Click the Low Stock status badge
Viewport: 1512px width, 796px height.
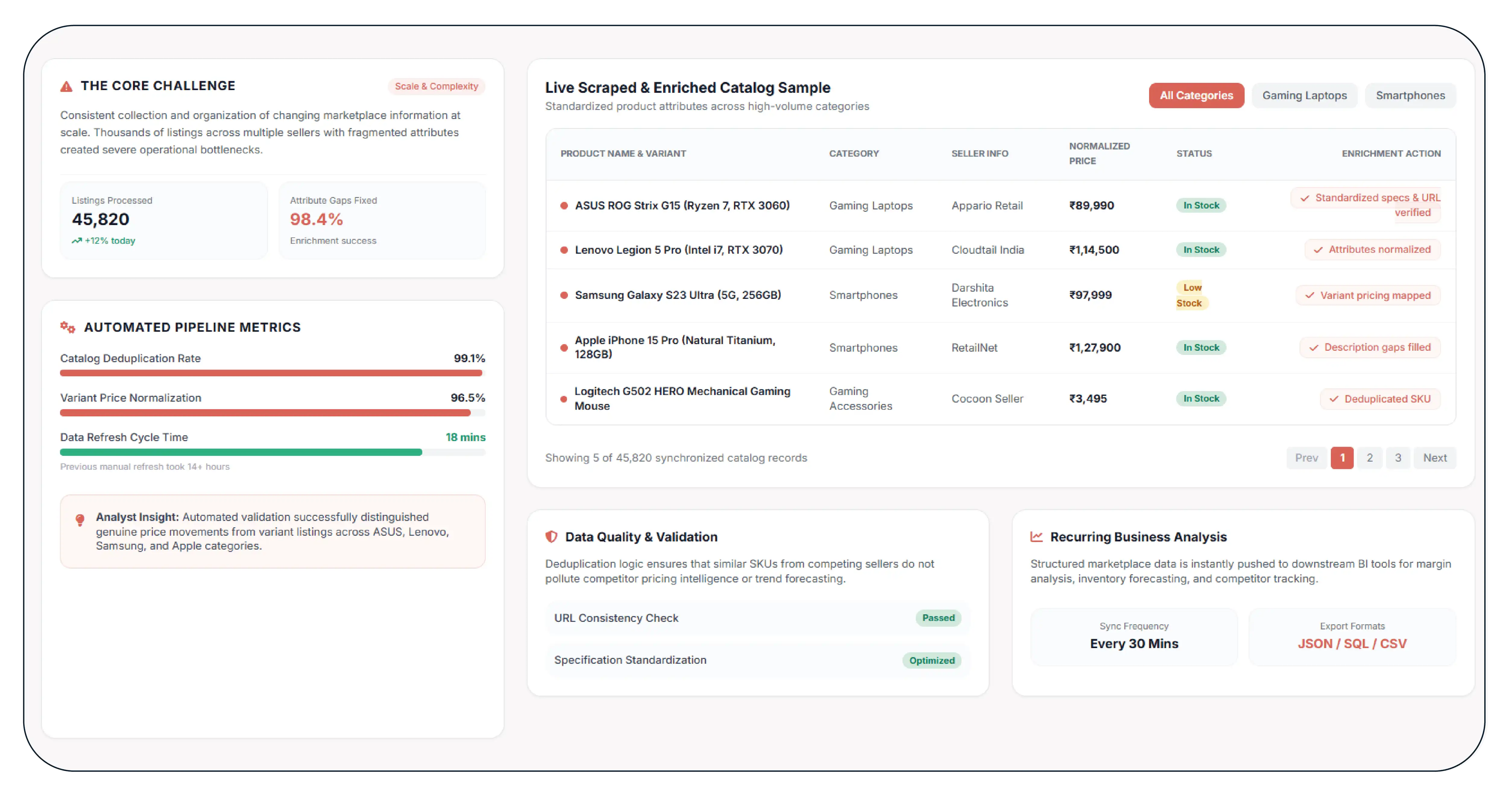[1192, 295]
